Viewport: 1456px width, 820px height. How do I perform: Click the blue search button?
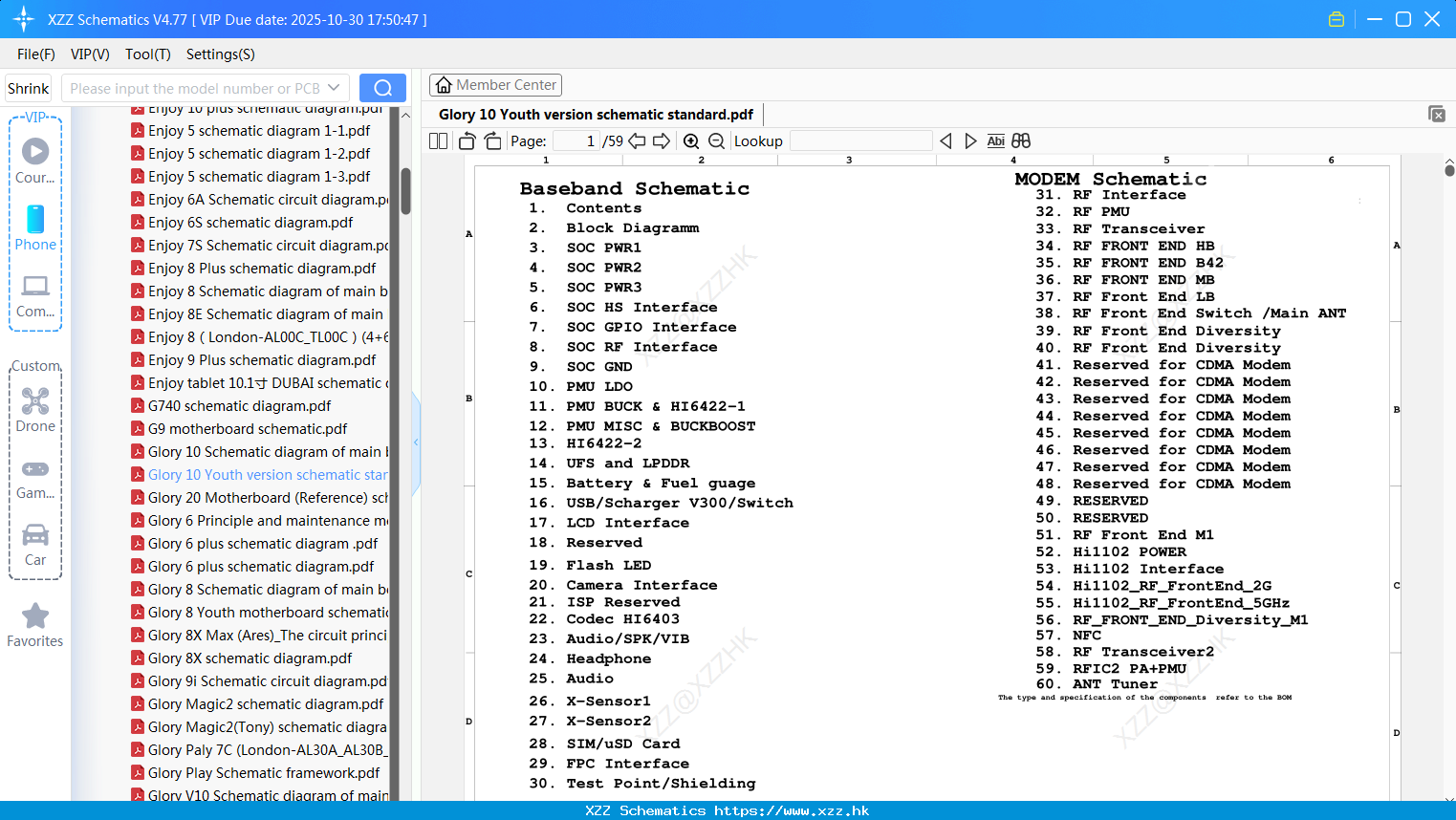pos(382,88)
